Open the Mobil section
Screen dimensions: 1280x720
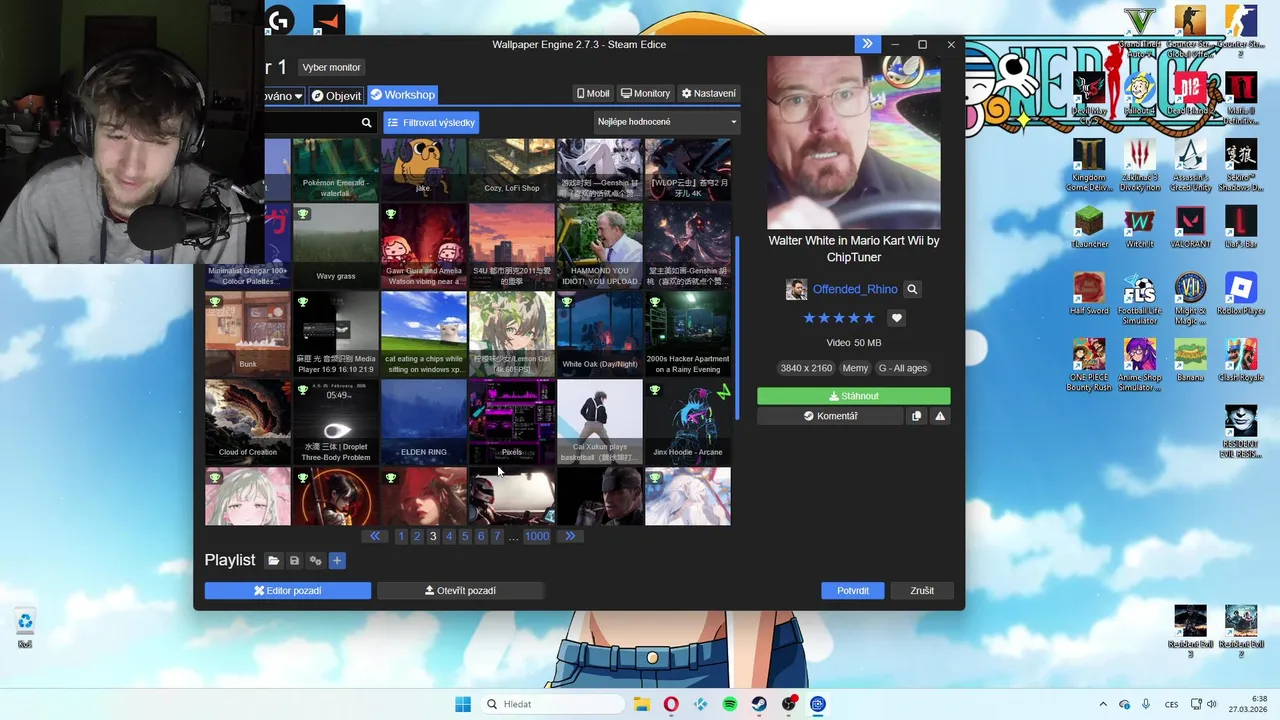coord(593,93)
